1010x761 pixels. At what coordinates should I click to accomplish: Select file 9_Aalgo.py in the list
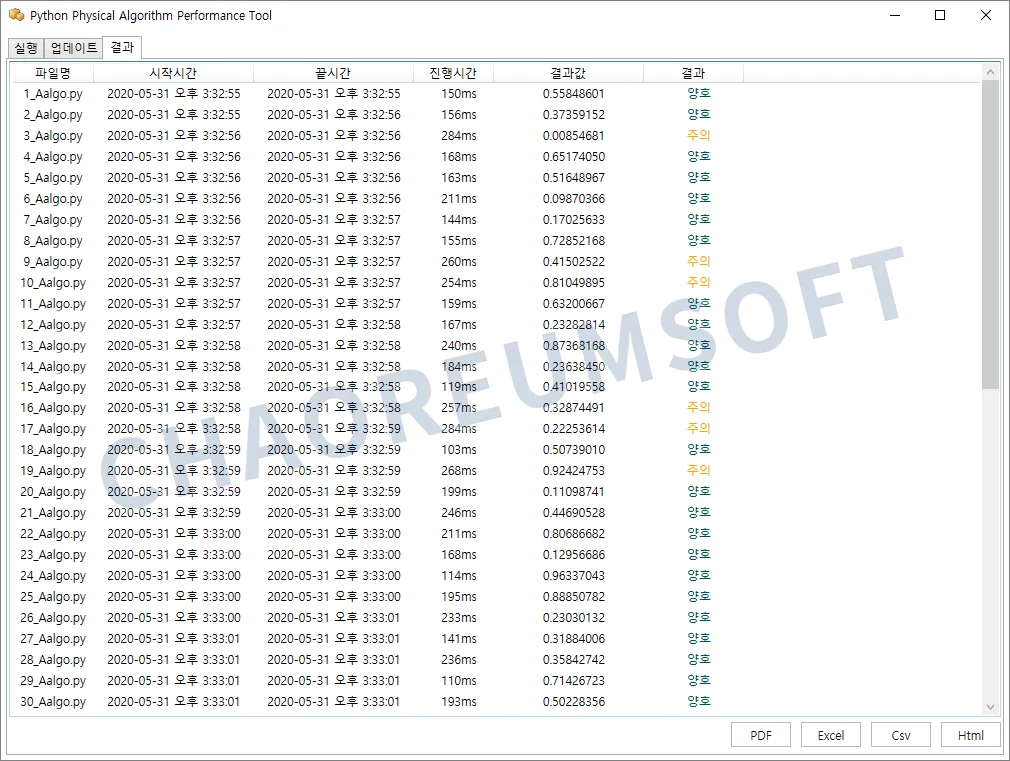tap(53, 262)
